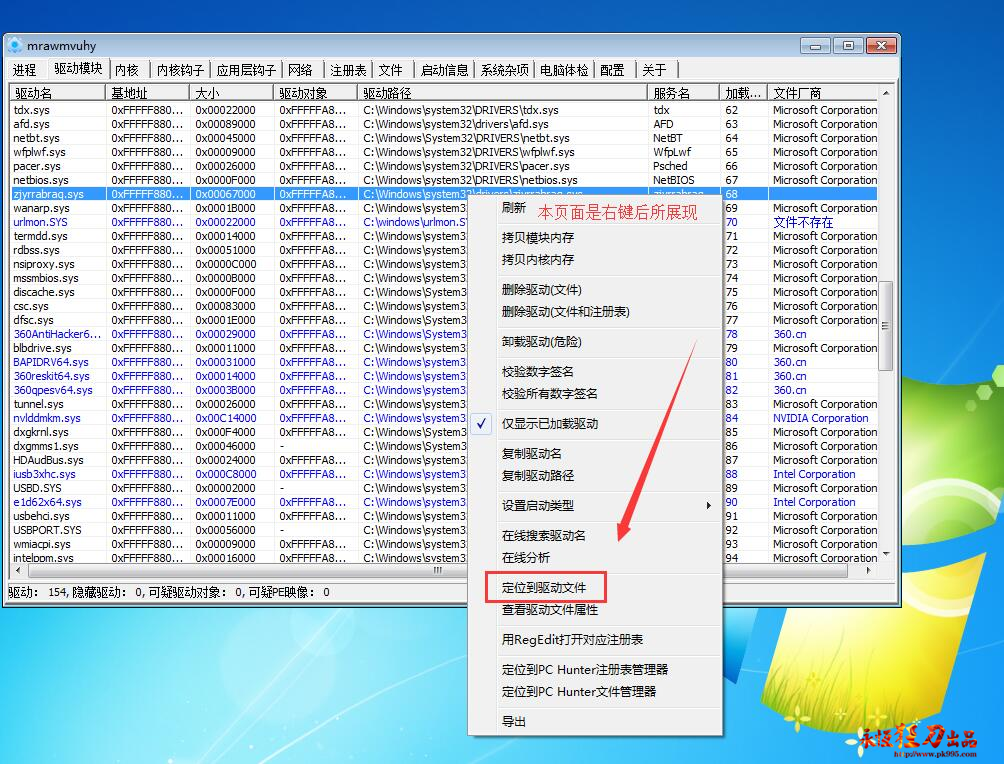Click the vertical scrollbar up arrow
Viewport: 1004px width, 764px height.
[x=886, y=93]
